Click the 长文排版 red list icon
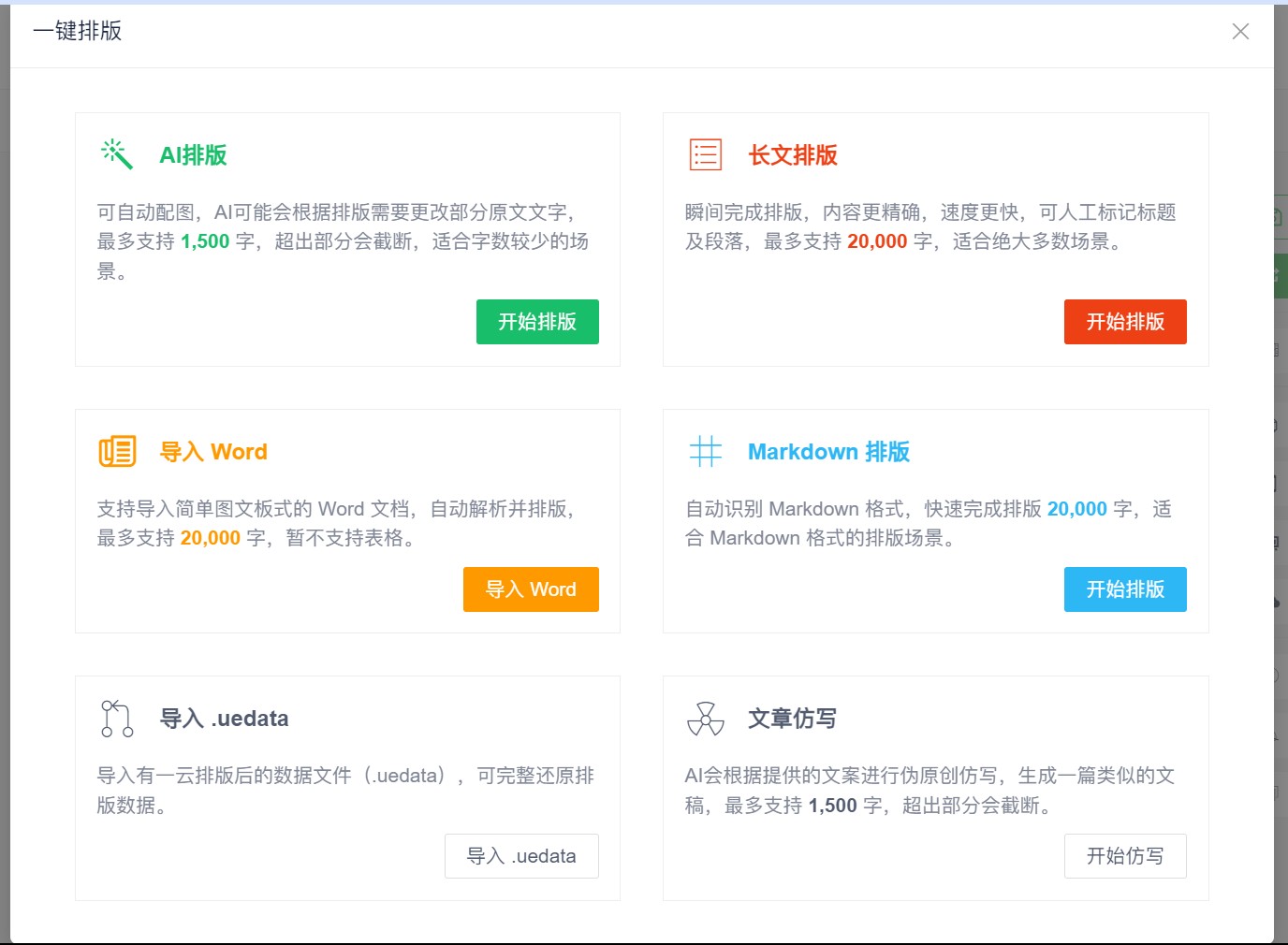This screenshot has height=945, width=1288. click(705, 154)
